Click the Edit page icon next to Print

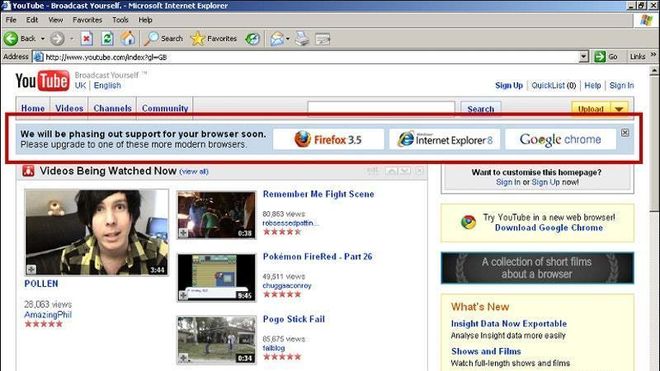tap(323, 39)
